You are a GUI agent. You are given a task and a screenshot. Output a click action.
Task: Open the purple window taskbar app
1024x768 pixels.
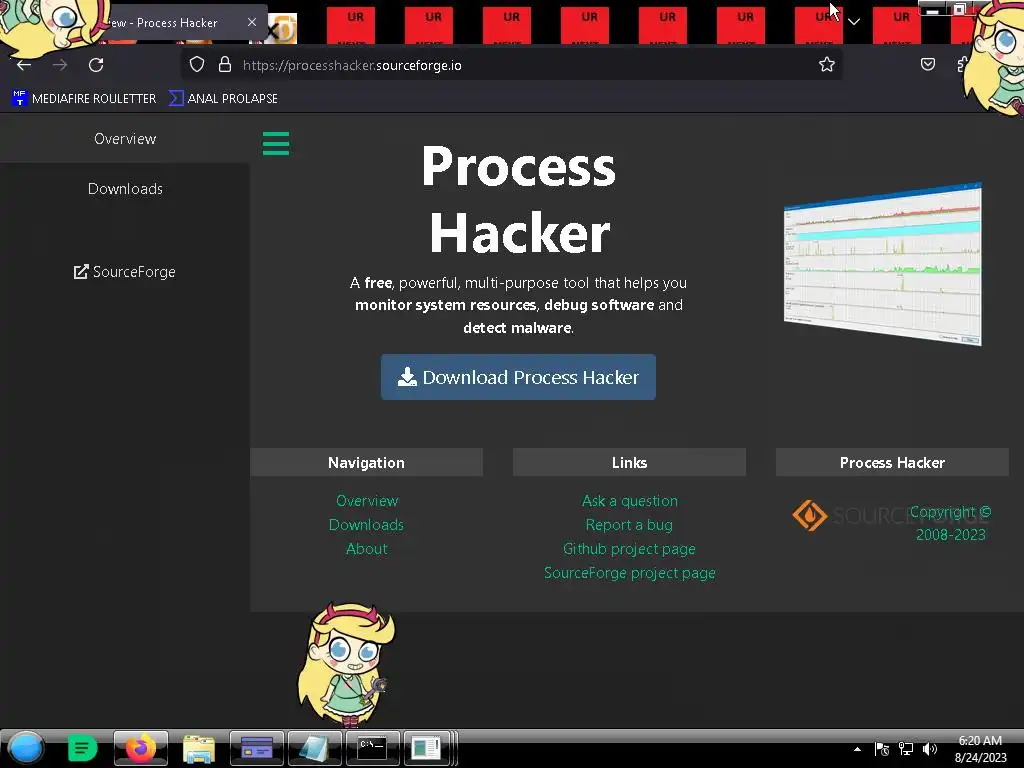[x=257, y=748]
